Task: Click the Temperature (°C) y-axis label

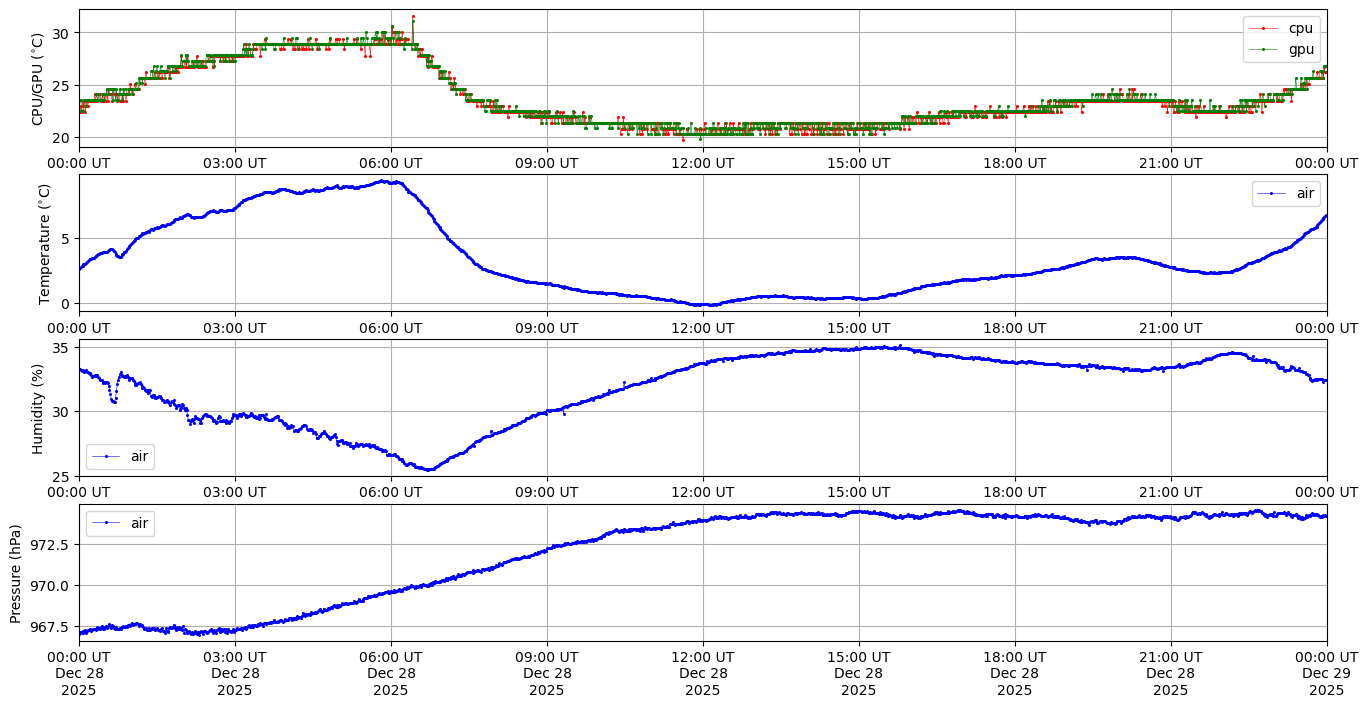Action: [x=44, y=242]
